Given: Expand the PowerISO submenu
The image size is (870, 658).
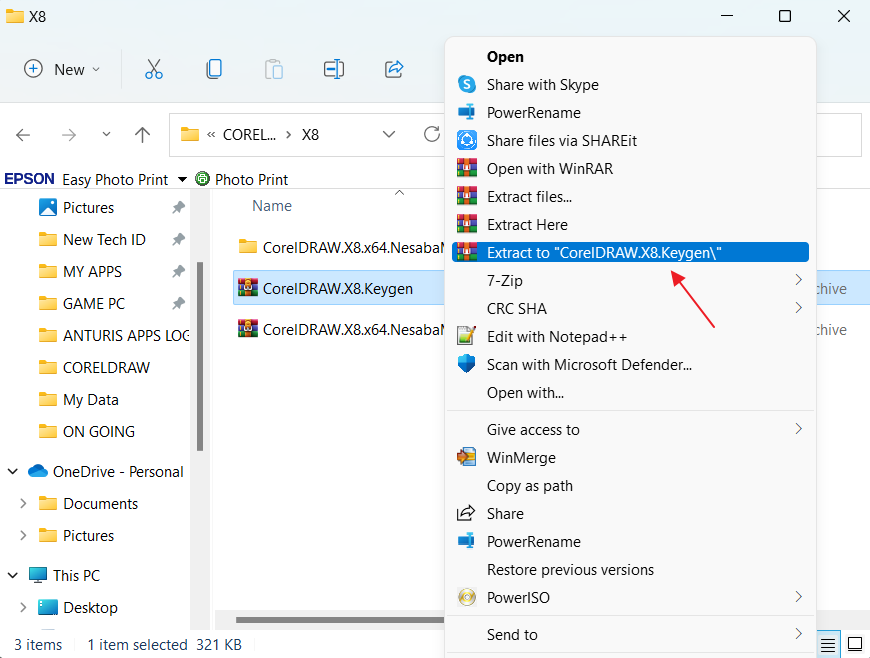Looking at the screenshot, I should (x=630, y=598).
